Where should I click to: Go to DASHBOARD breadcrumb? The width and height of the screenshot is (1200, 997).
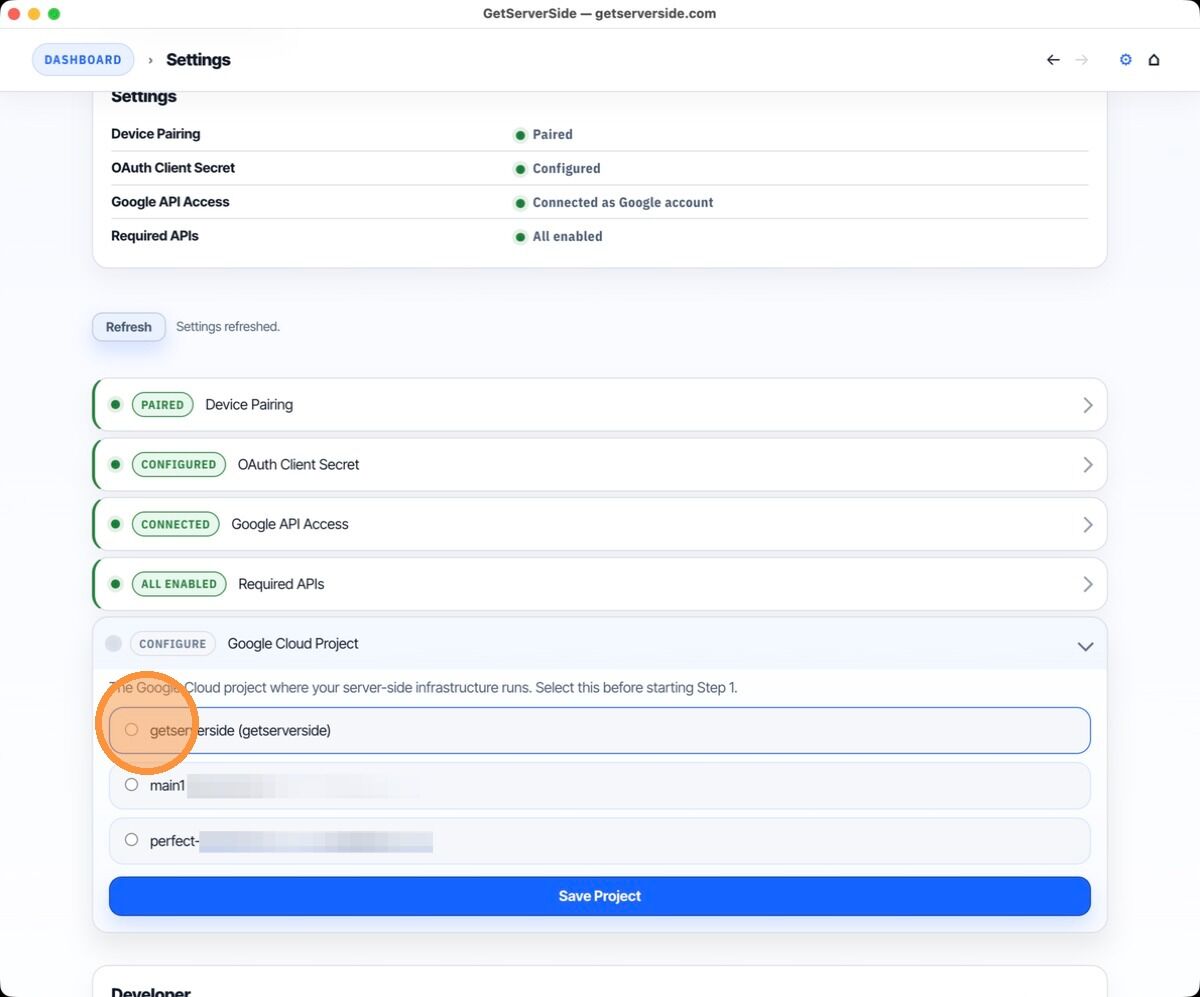coord(83,60)
